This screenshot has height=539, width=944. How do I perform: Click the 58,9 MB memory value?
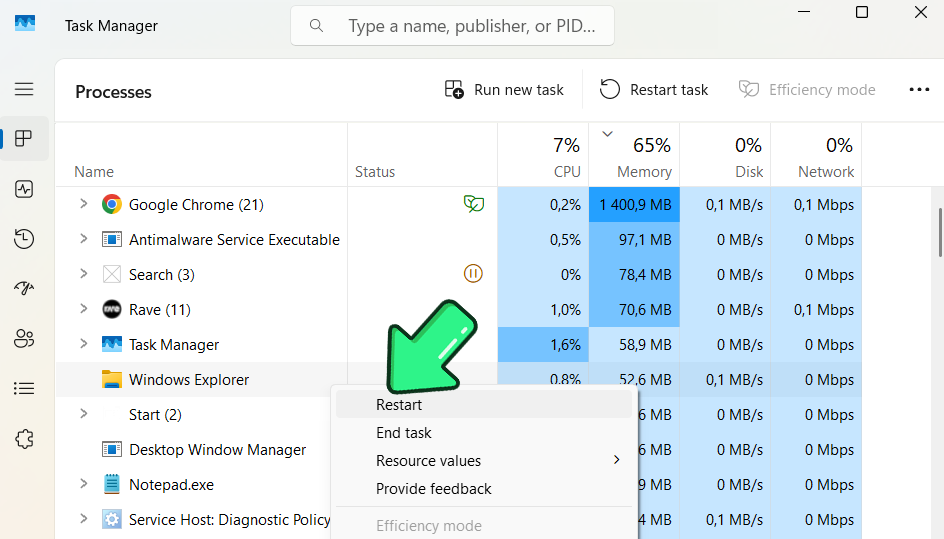tap(645, 344)
